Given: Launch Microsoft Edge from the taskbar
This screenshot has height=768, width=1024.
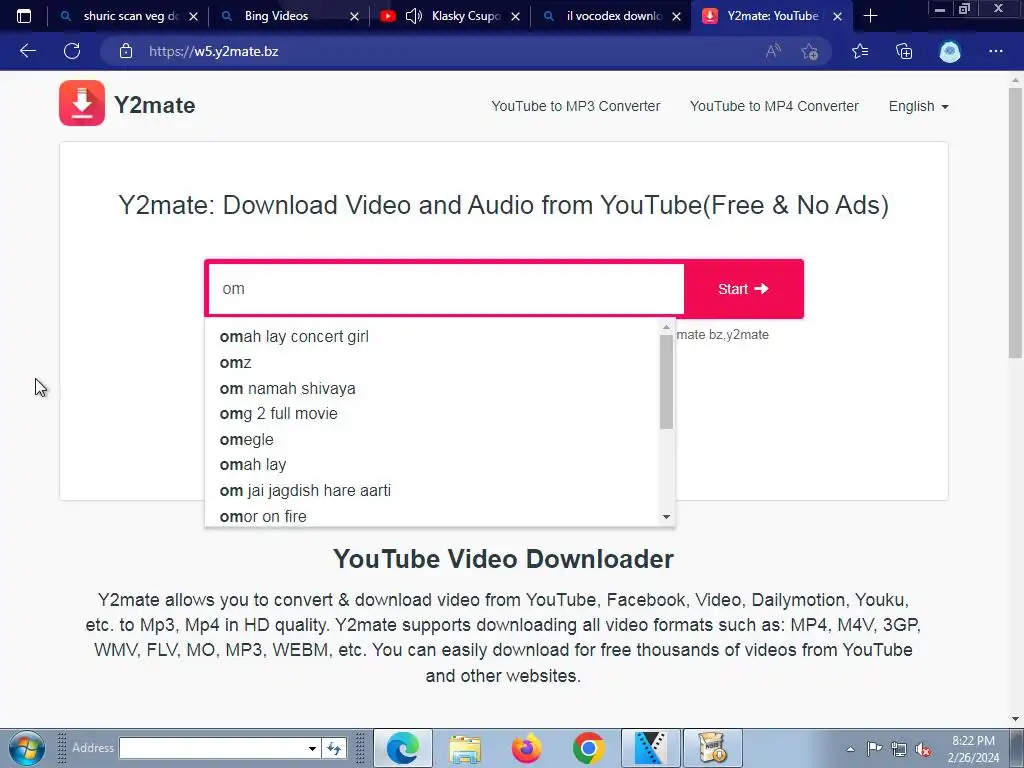Looking at the screenshot, I should 402,748.
